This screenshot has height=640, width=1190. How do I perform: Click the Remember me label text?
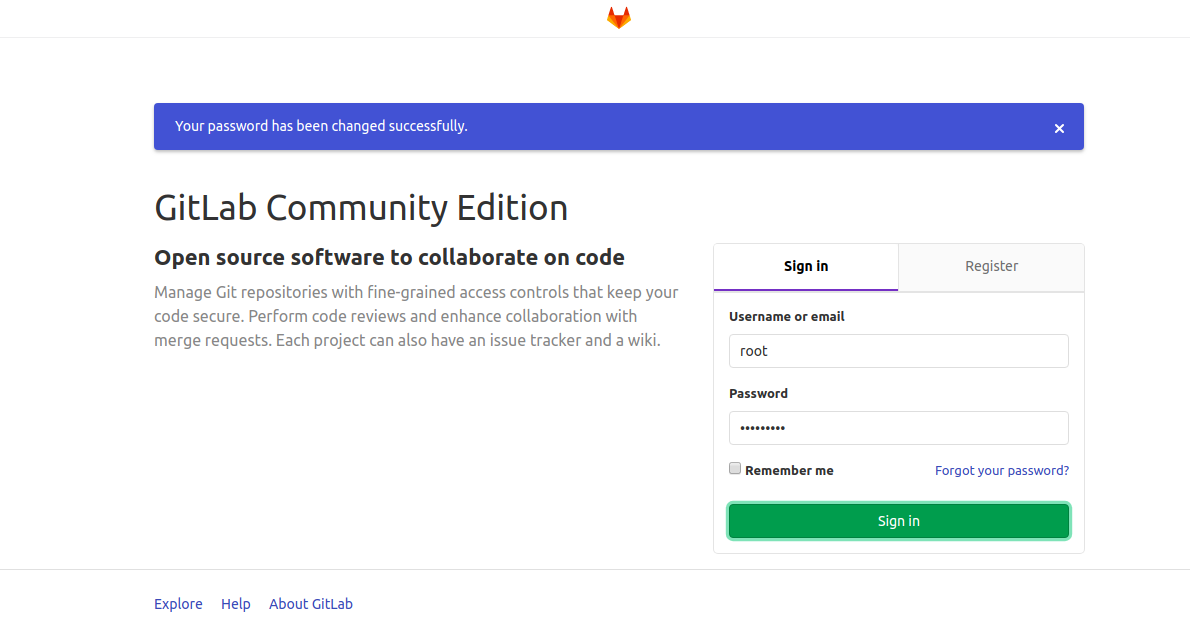tap(789, 471)
